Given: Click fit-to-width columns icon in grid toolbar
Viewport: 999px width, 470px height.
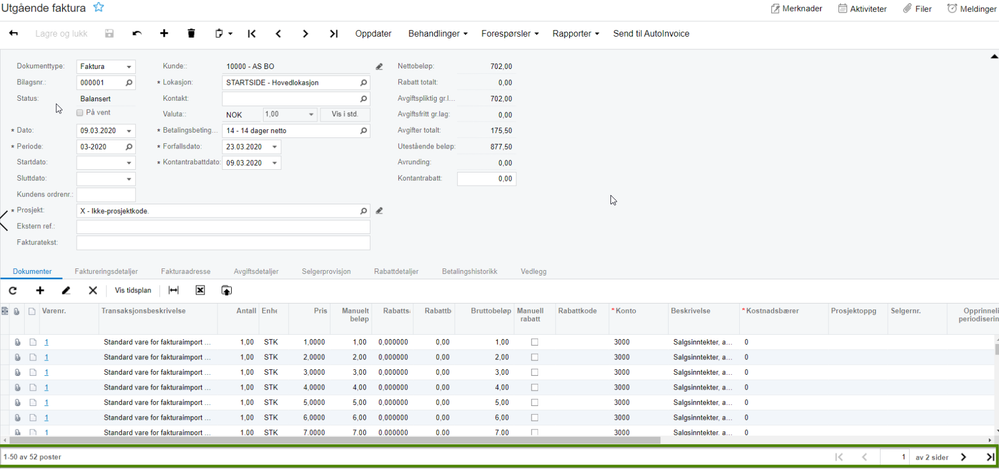Looking at the screenshot, I should click(x=174, y=291).
